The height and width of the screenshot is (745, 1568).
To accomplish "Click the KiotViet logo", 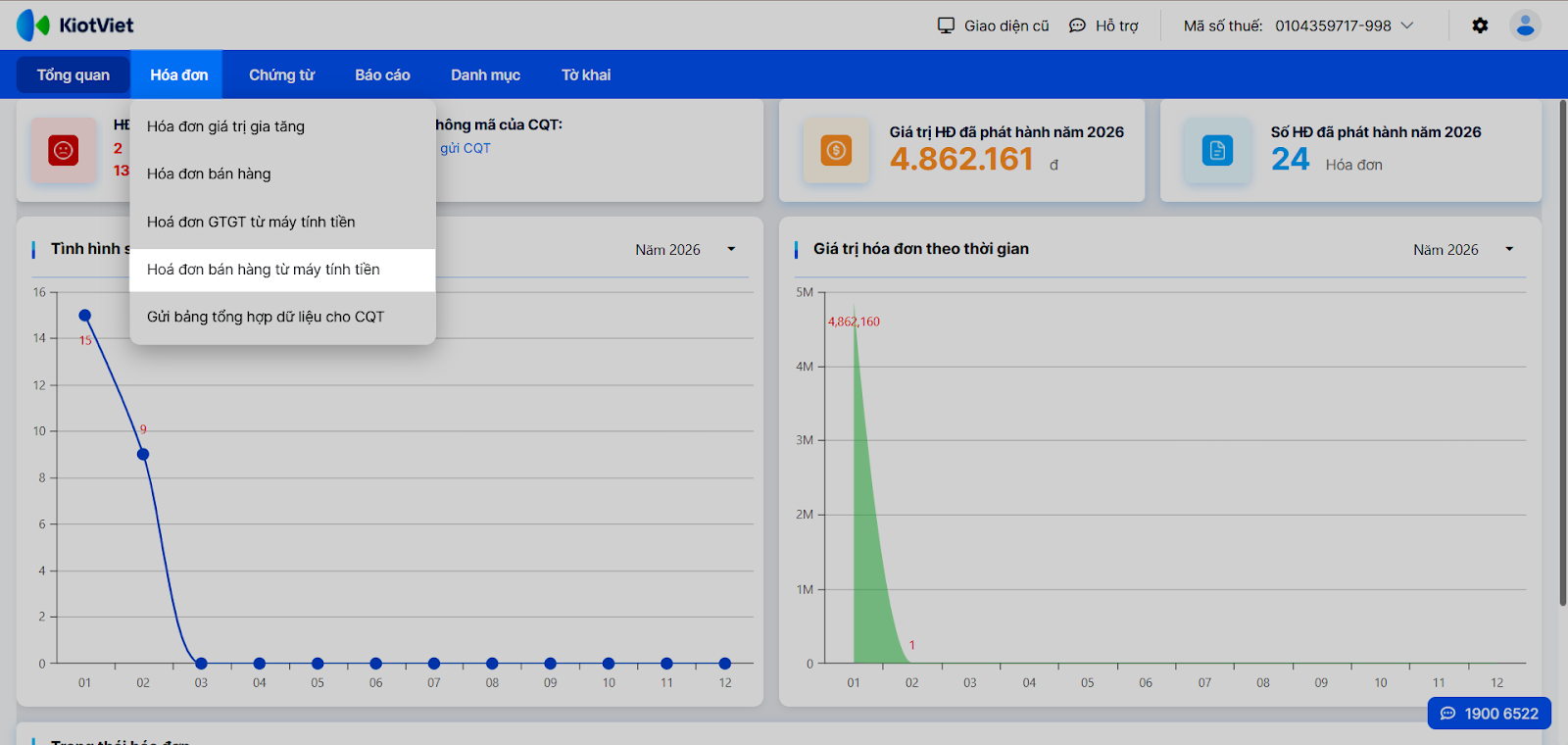I will click(x=75, y=25).
